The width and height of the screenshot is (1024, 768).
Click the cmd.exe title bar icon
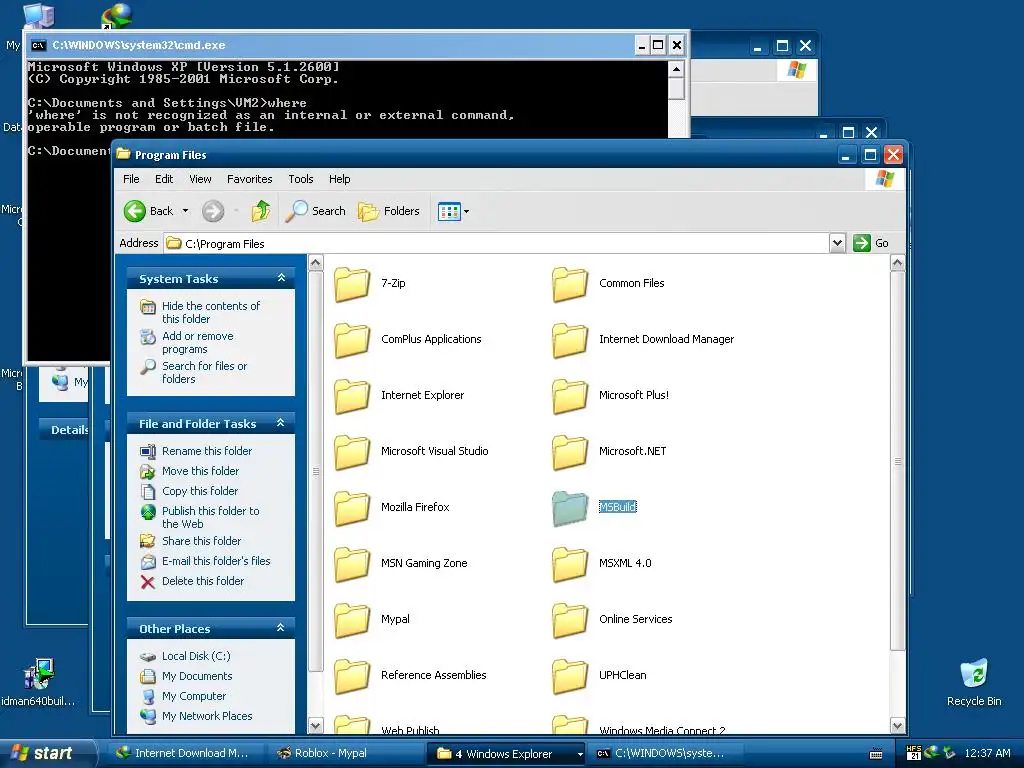tap(39, 45)
